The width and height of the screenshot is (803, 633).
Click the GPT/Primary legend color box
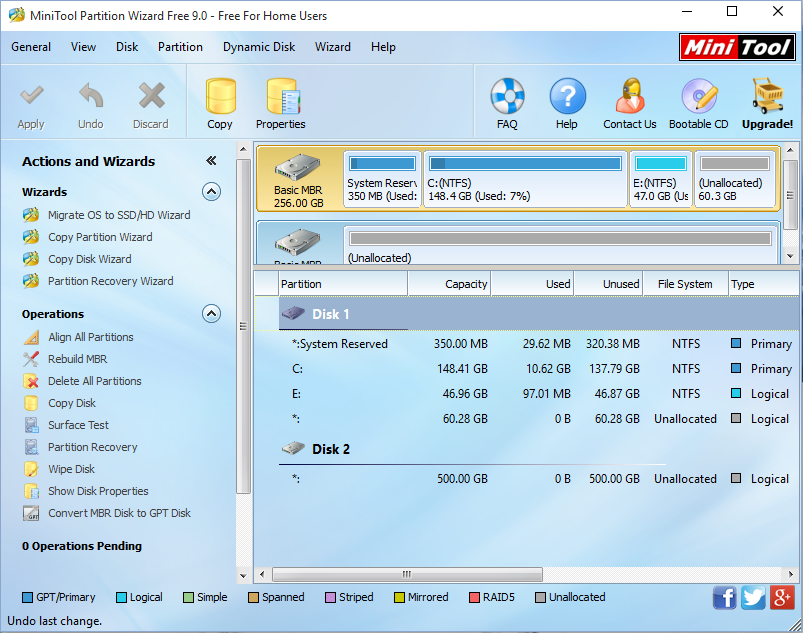tap(28, 598)
